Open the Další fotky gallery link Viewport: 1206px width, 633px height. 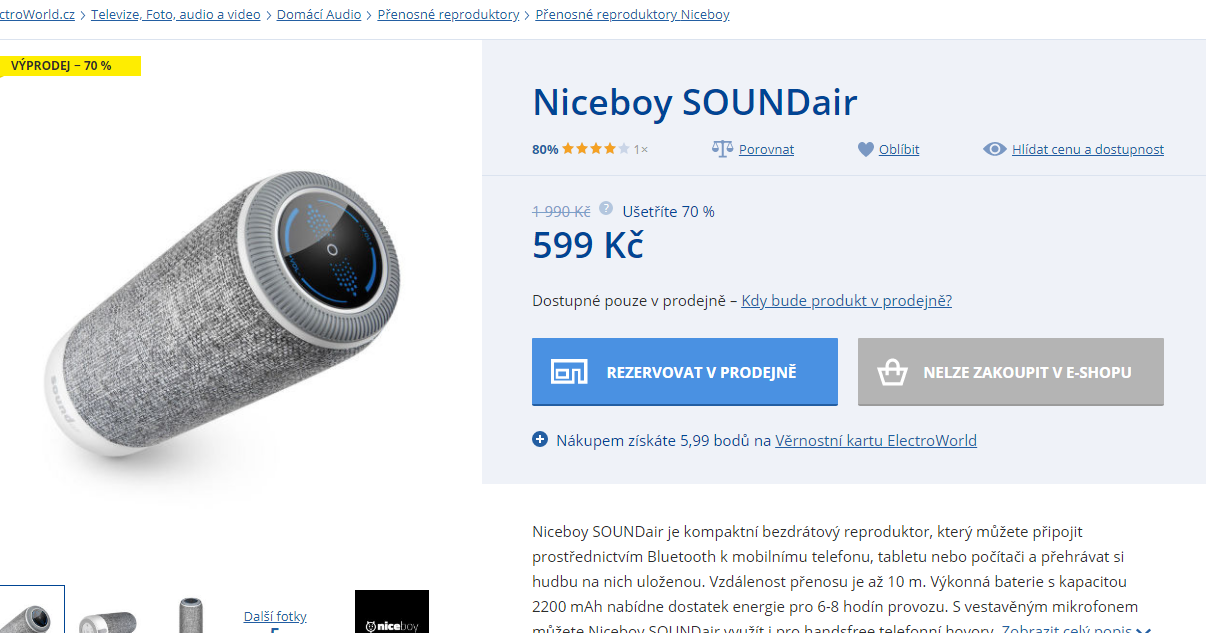pyautogui.click(x=275, y=617)
